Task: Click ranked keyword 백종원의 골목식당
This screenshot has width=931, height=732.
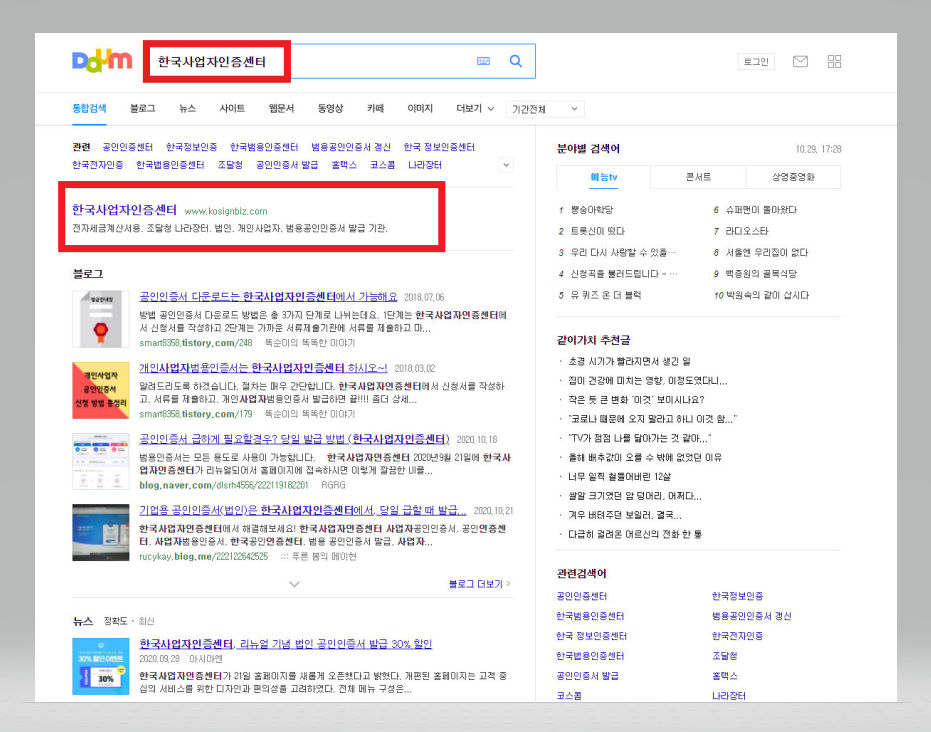Action: point(761,274)
